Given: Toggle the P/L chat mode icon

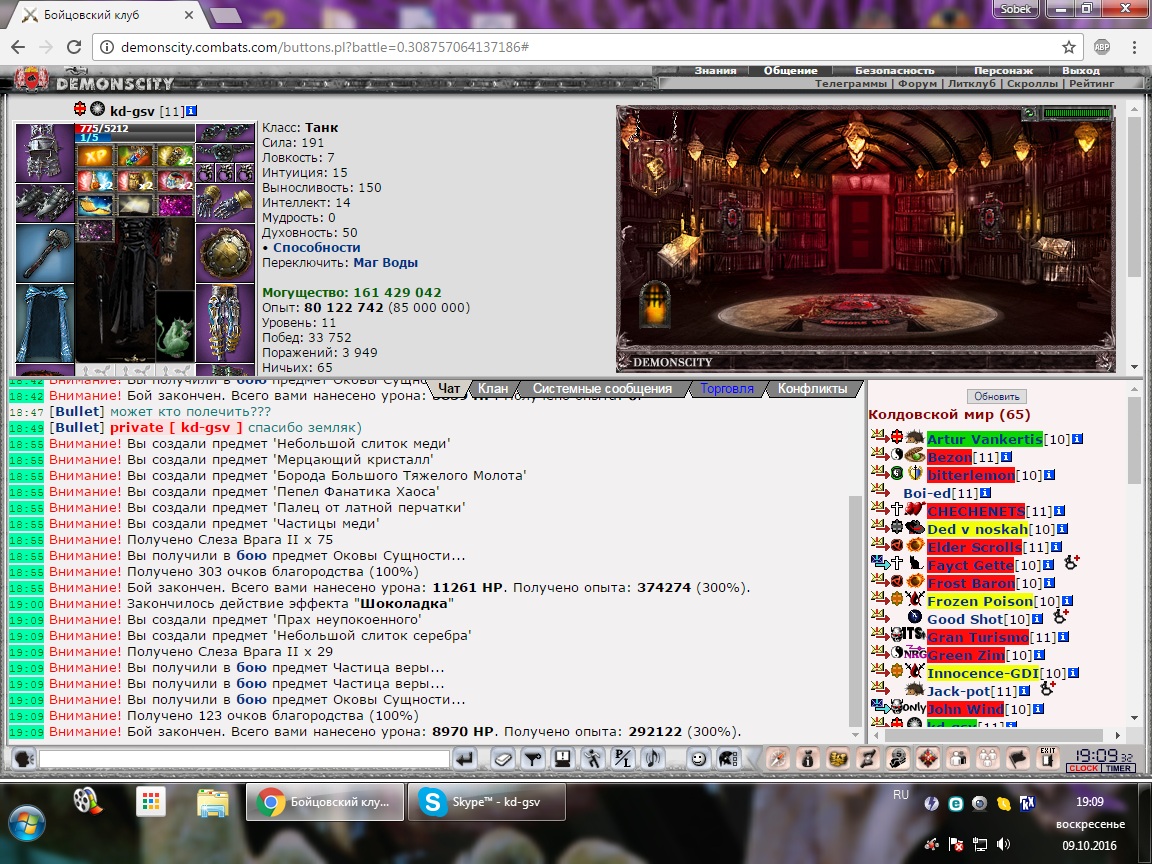Looking at the screenshot, I should 622,758.
